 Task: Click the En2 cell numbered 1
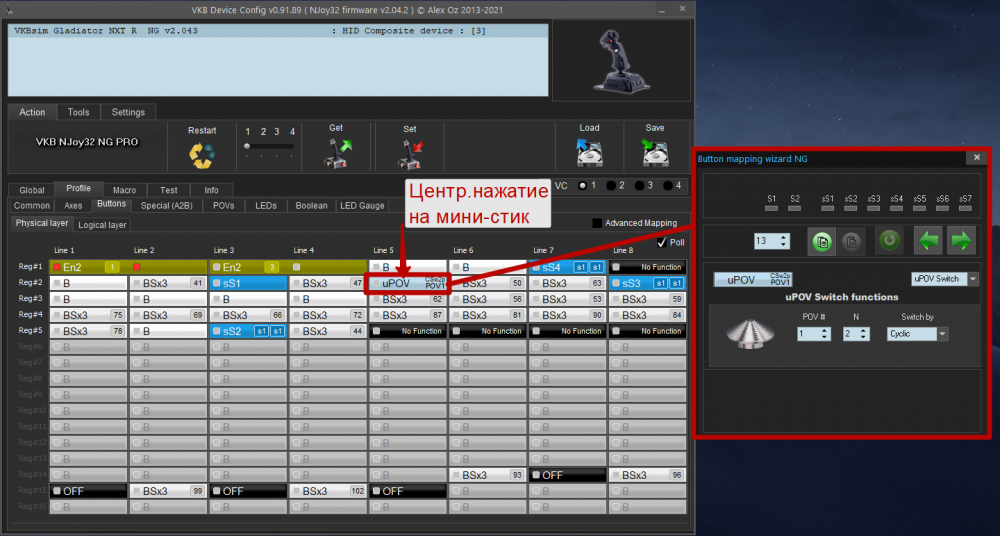(88, 267)
